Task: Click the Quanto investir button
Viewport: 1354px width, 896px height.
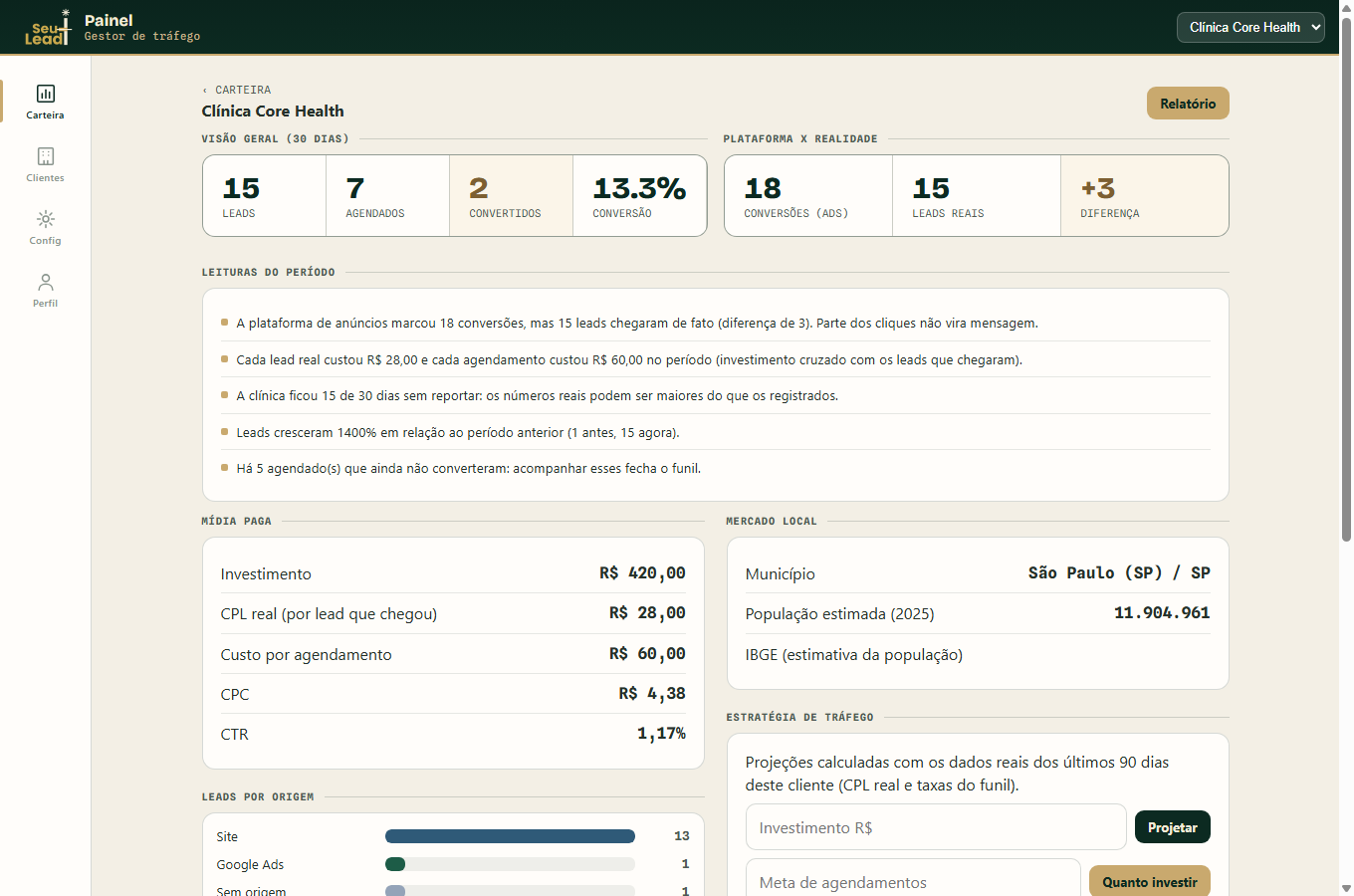Action: [x=1150, y=882]
